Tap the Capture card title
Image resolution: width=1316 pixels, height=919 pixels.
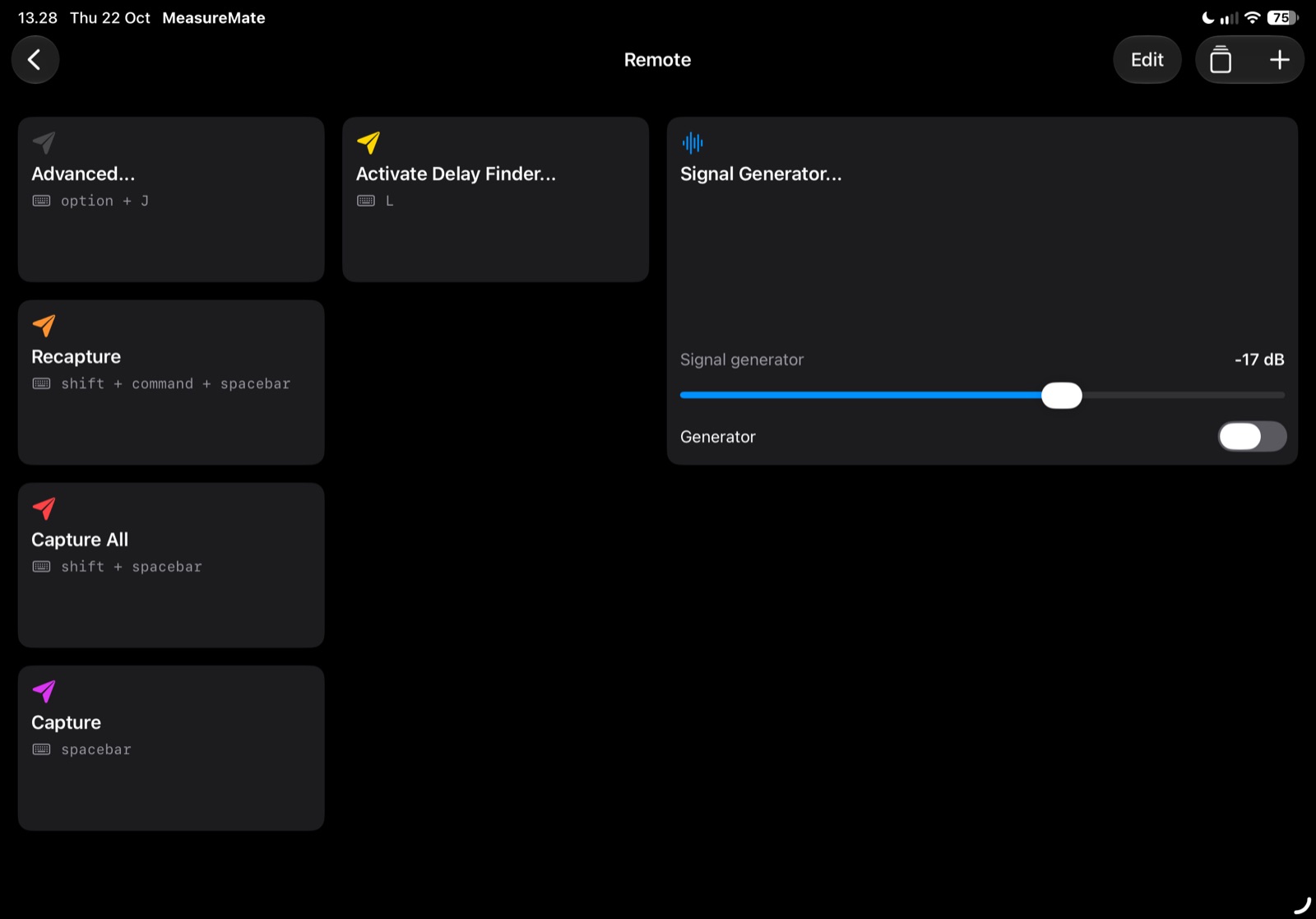(x=66, y=722)
